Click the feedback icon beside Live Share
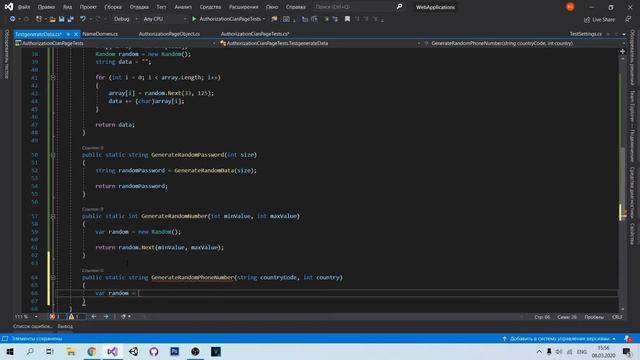This screenshot has height=360, width=640. [x=628, y=19]
